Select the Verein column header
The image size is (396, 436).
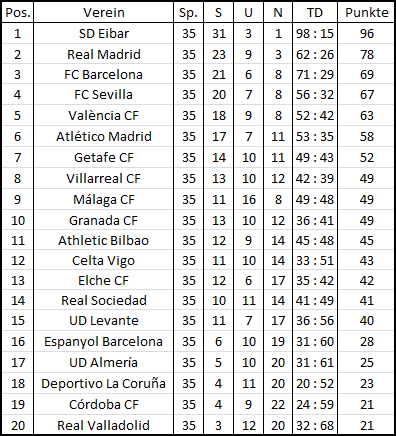(103, 12)
